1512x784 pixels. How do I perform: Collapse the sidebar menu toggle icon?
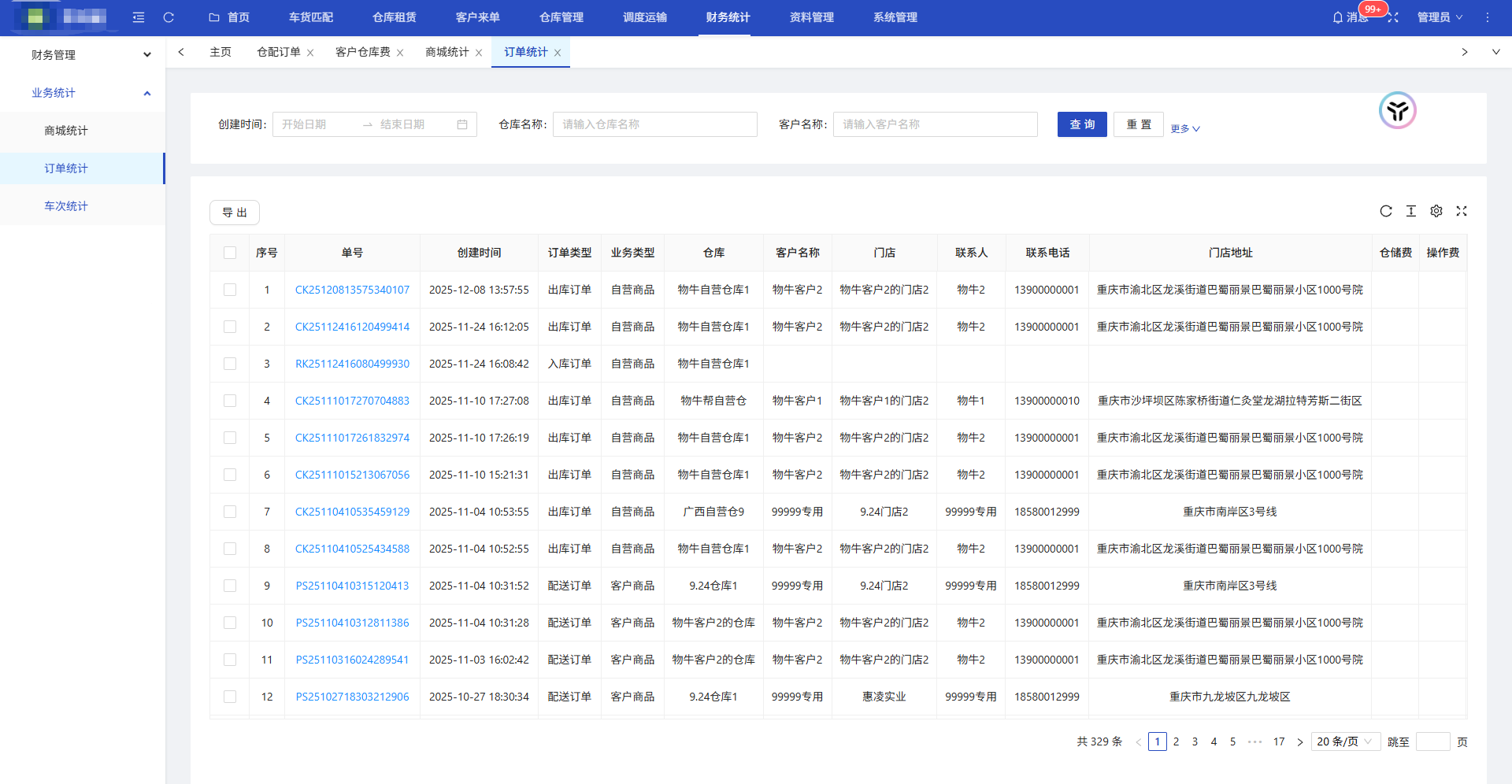(139, 17)
